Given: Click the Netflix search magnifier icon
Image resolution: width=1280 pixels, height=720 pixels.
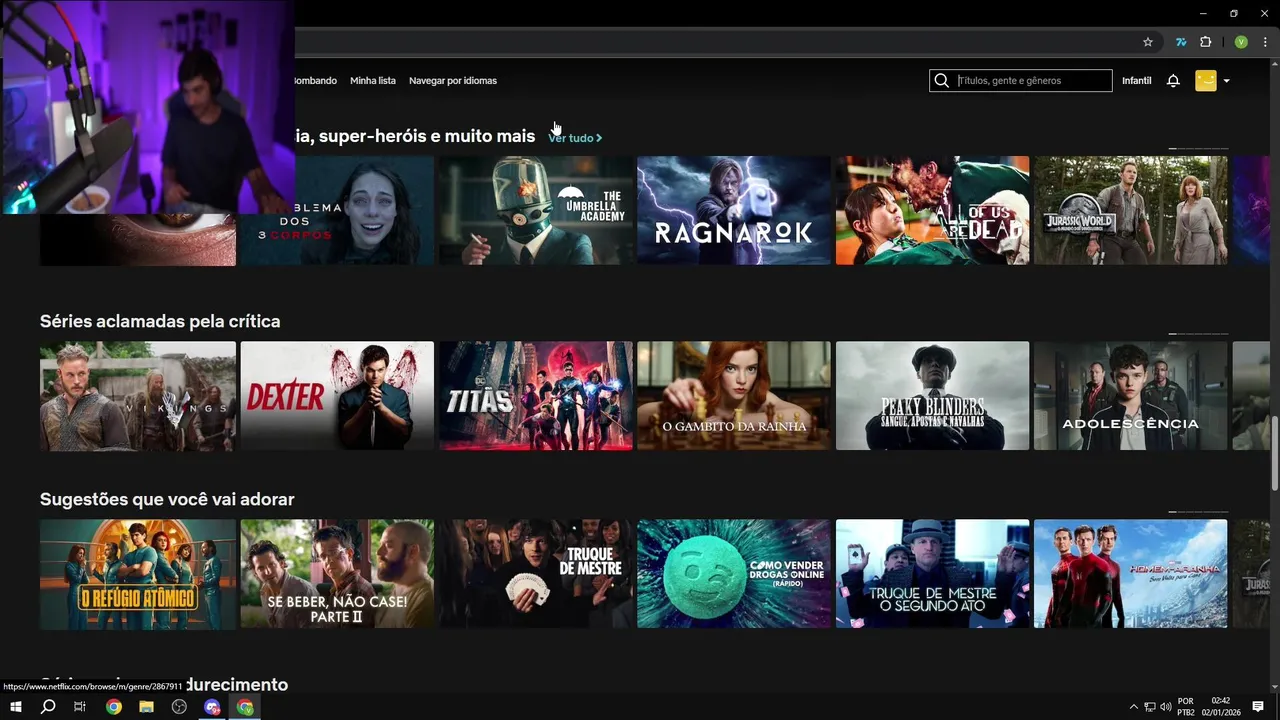Looking at the screenshot, I should [941, 81].
